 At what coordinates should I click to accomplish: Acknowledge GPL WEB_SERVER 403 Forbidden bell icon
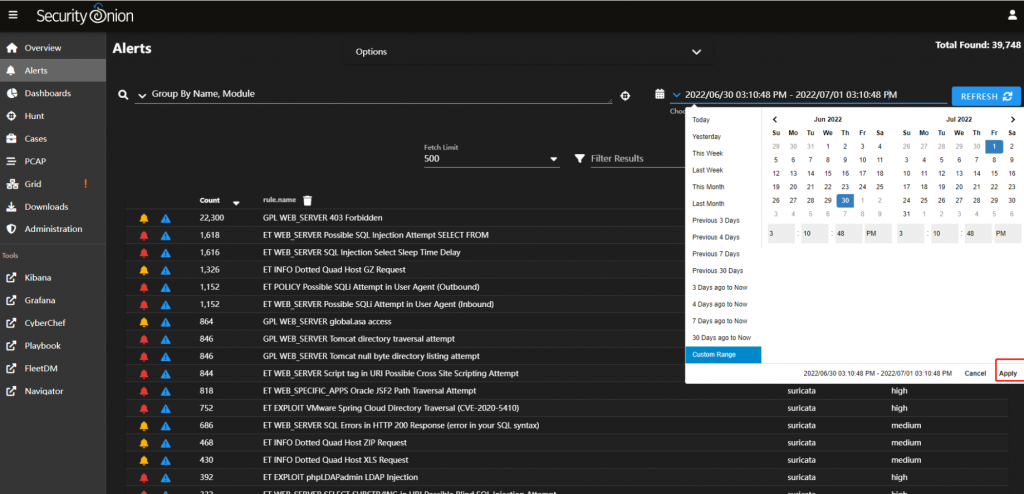(144, 218)
